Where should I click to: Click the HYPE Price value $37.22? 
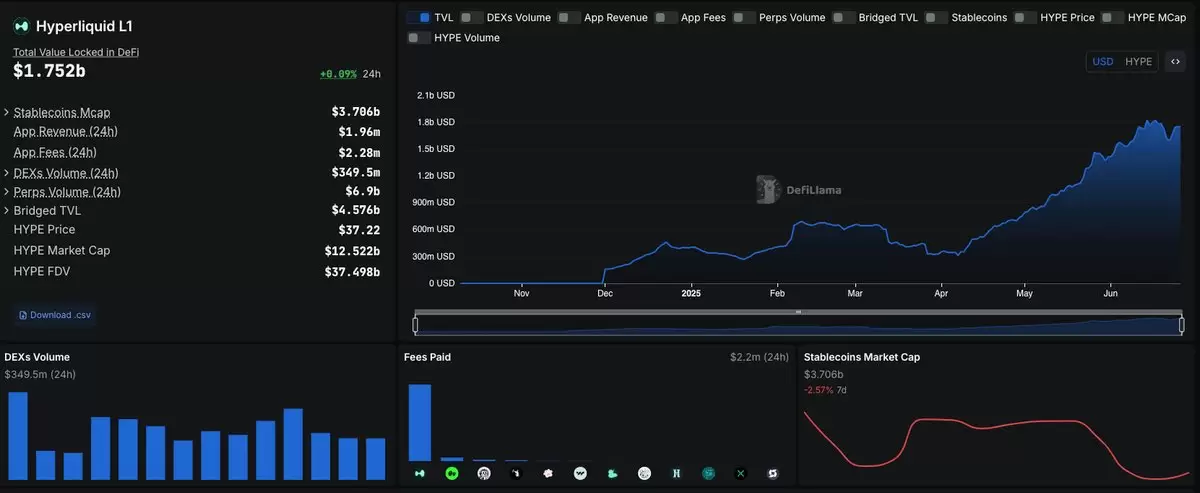(359, 230)
